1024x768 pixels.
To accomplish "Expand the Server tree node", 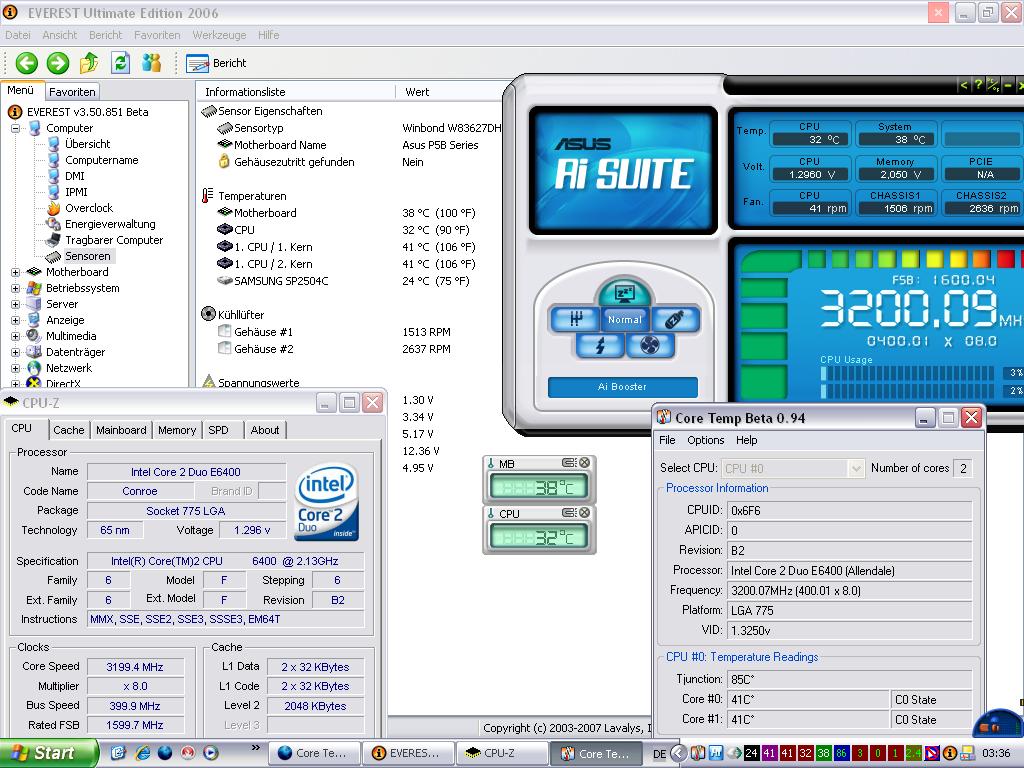I will [x=16, y=304].
